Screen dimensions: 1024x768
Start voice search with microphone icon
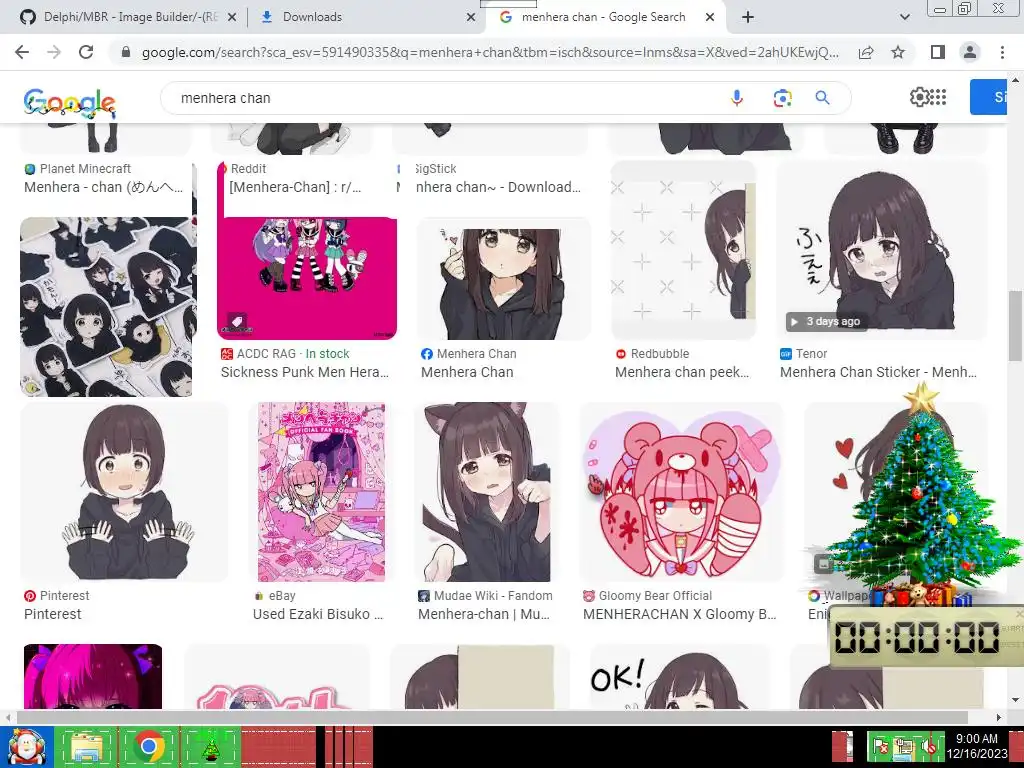(737, 98)
